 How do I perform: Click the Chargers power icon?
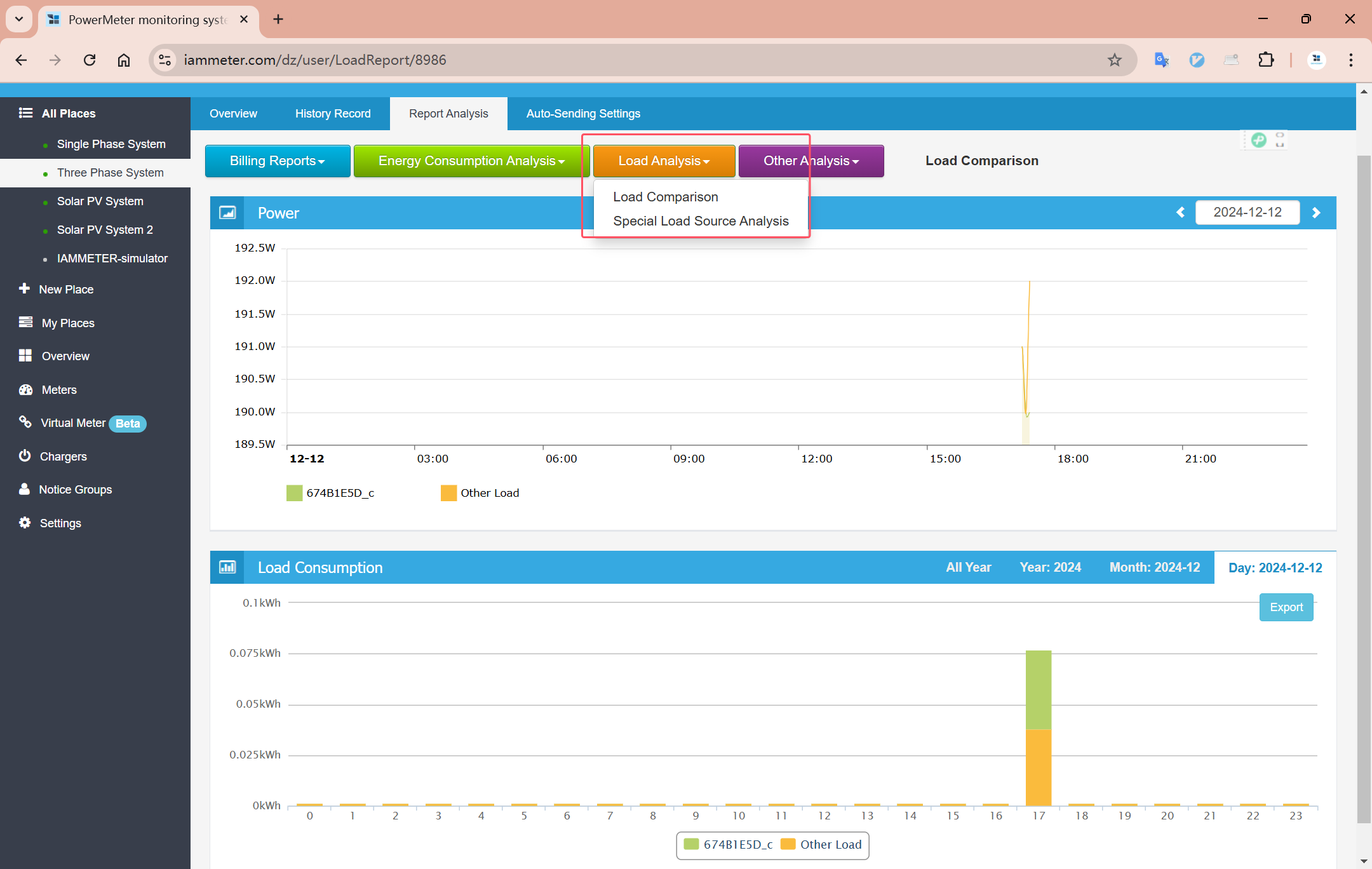coord(25,456)
